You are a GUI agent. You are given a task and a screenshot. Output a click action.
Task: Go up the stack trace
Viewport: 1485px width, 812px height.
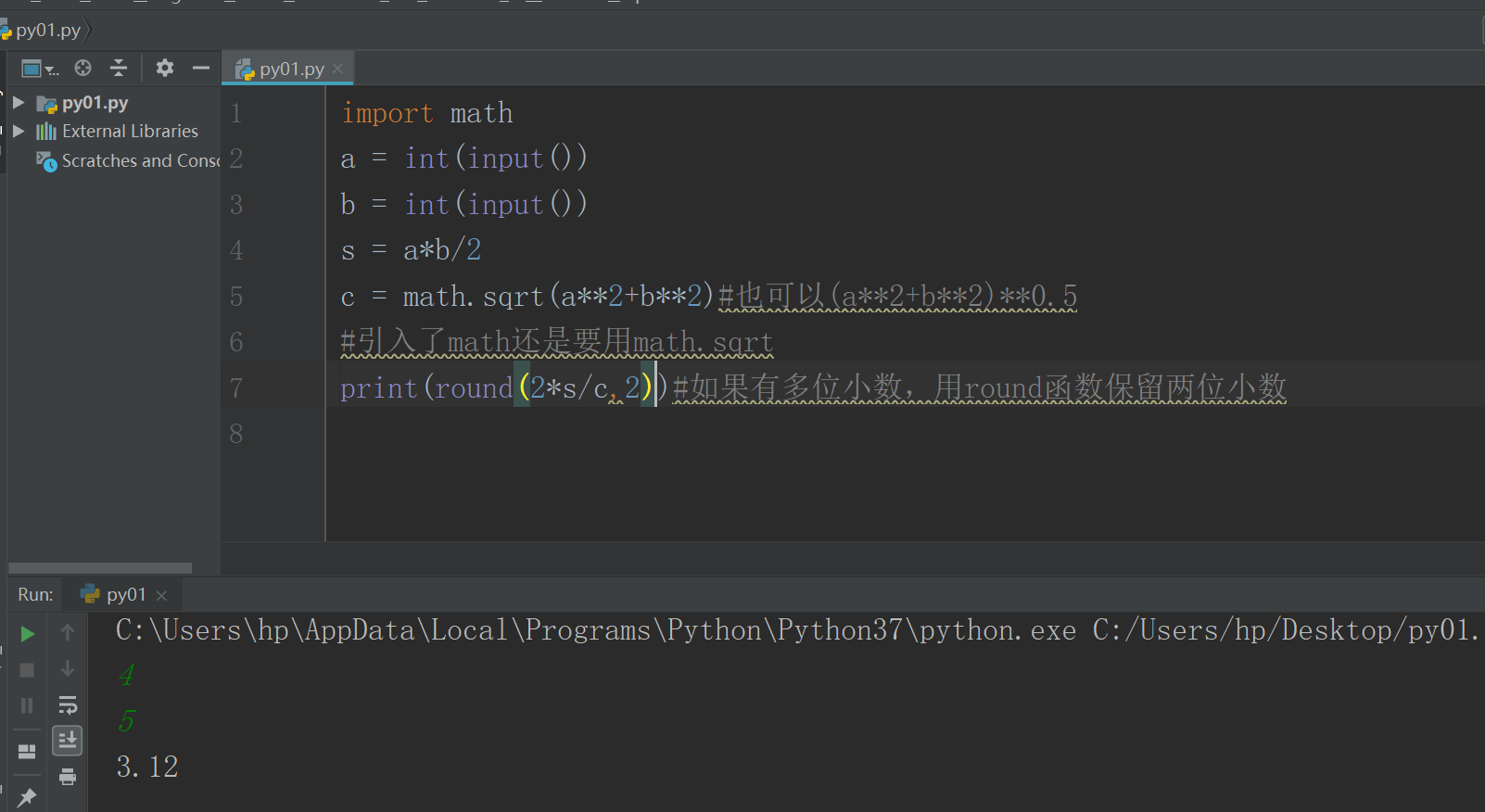(x=68, y=632)
